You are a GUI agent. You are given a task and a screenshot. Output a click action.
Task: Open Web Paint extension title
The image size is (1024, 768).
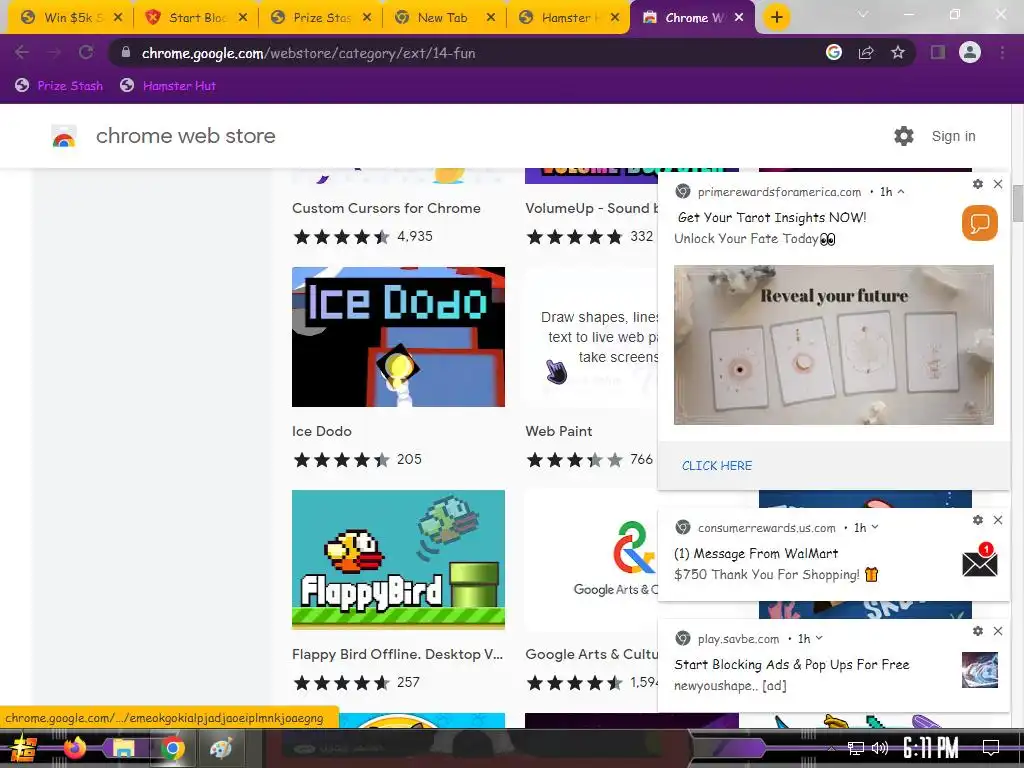(x=558, y=431)
